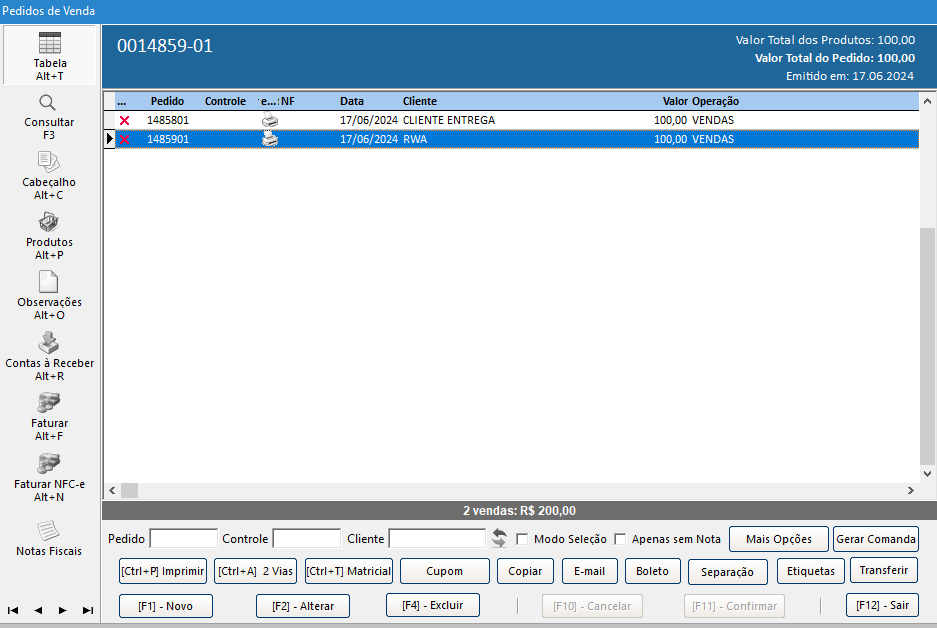Viewport: 937px width, 628px height.
Task: Click the Cupom button
Action: (x=445, y=571)
